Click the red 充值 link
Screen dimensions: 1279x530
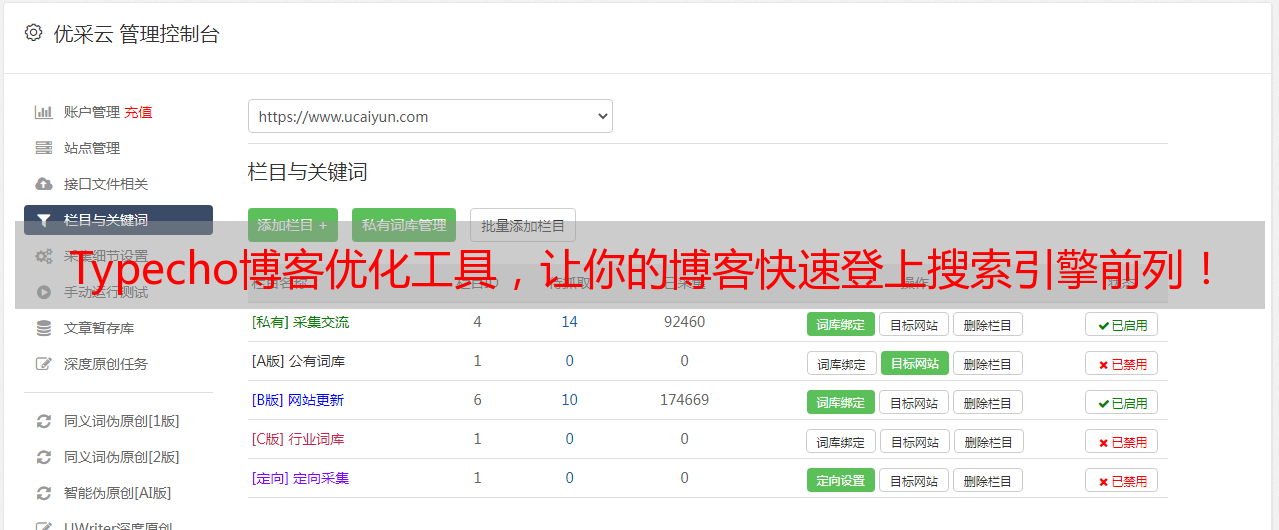click(x=139, y=112)
